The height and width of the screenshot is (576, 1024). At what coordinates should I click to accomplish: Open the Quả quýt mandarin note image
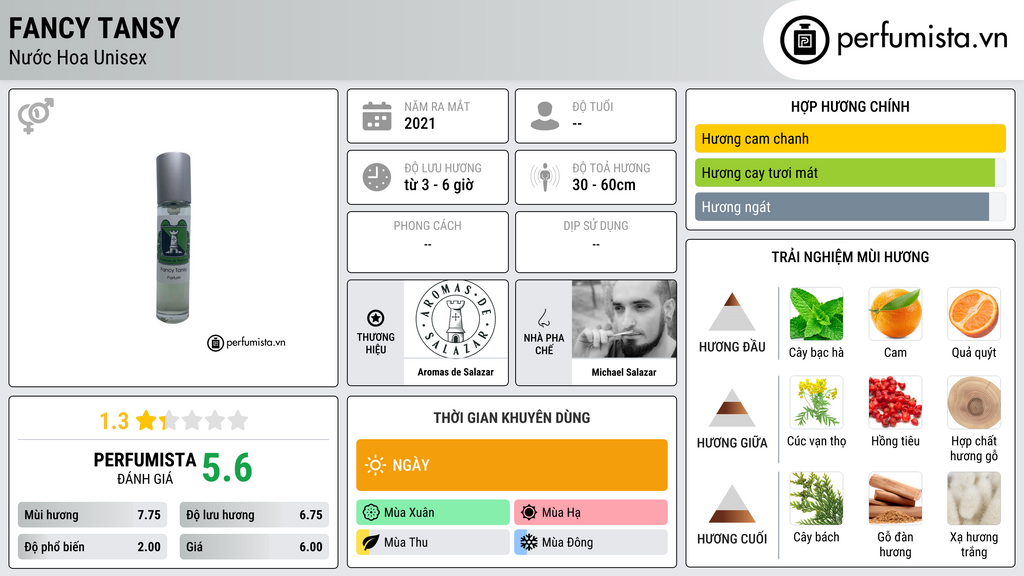pos(974,314)
